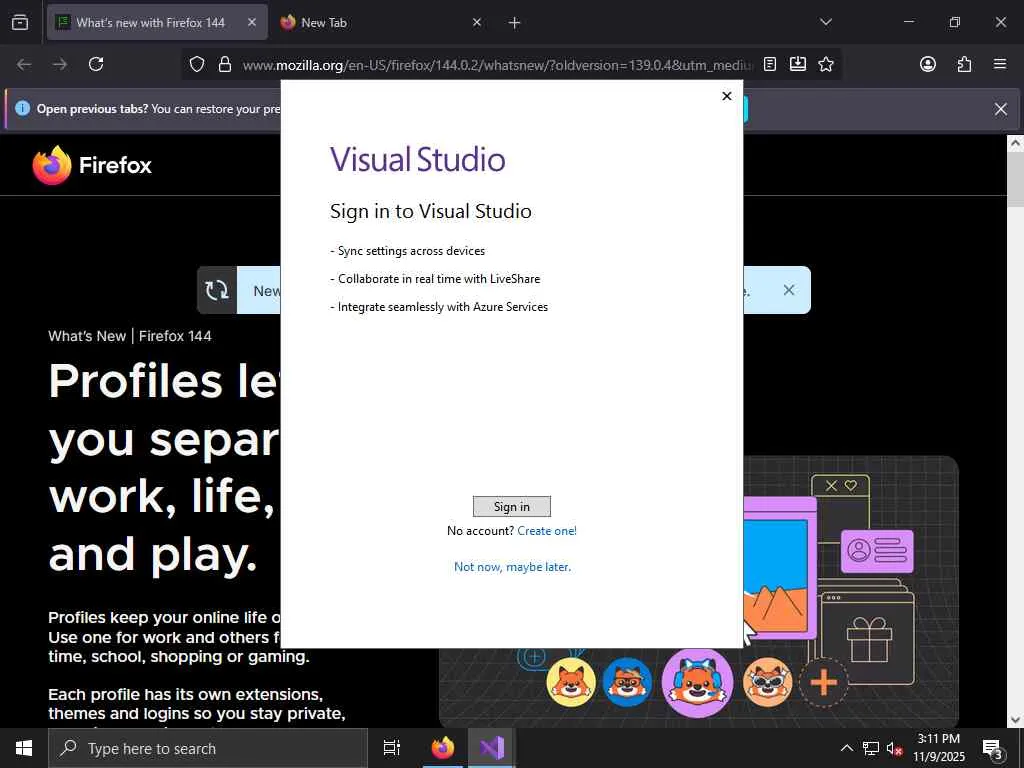Open the Firefox account icon
Viewport: 1024px width, 768px height.
pyautogui.click(x=927, y=64)
